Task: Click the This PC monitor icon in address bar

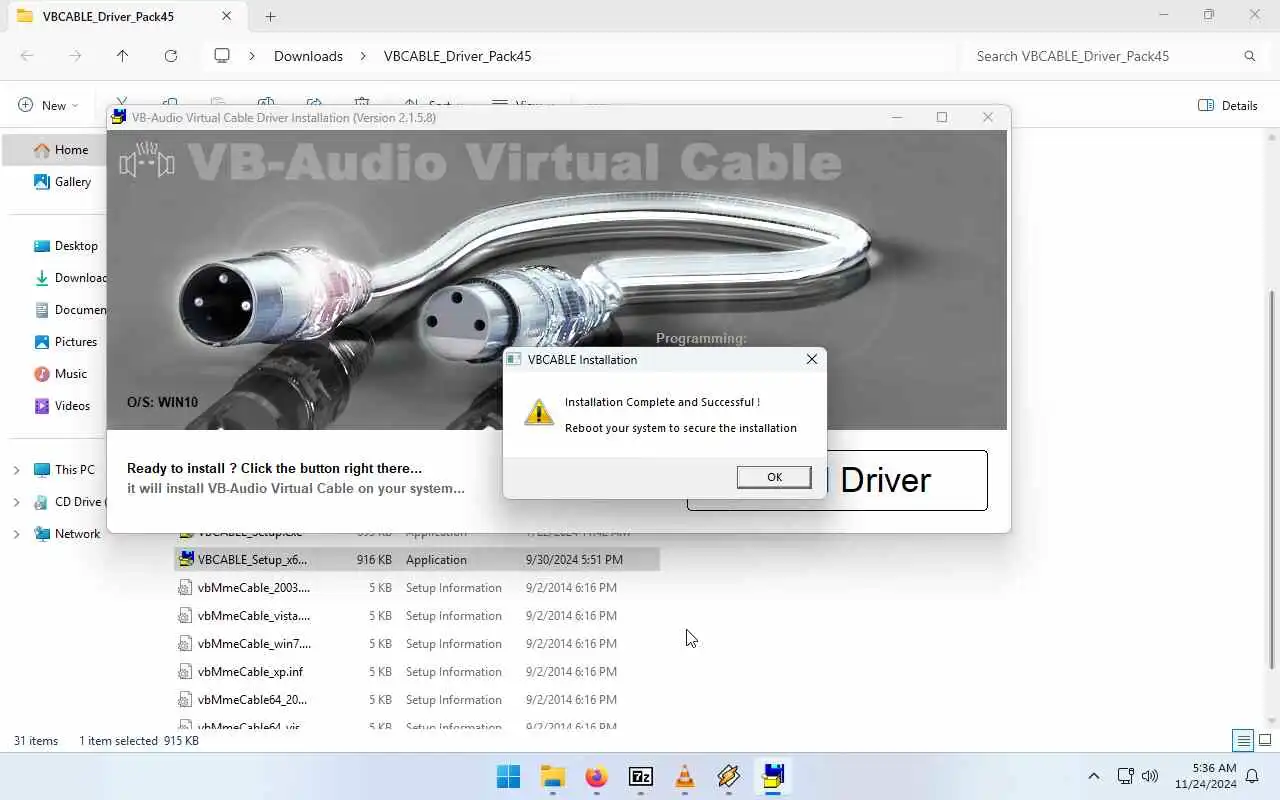Action: 222,56
